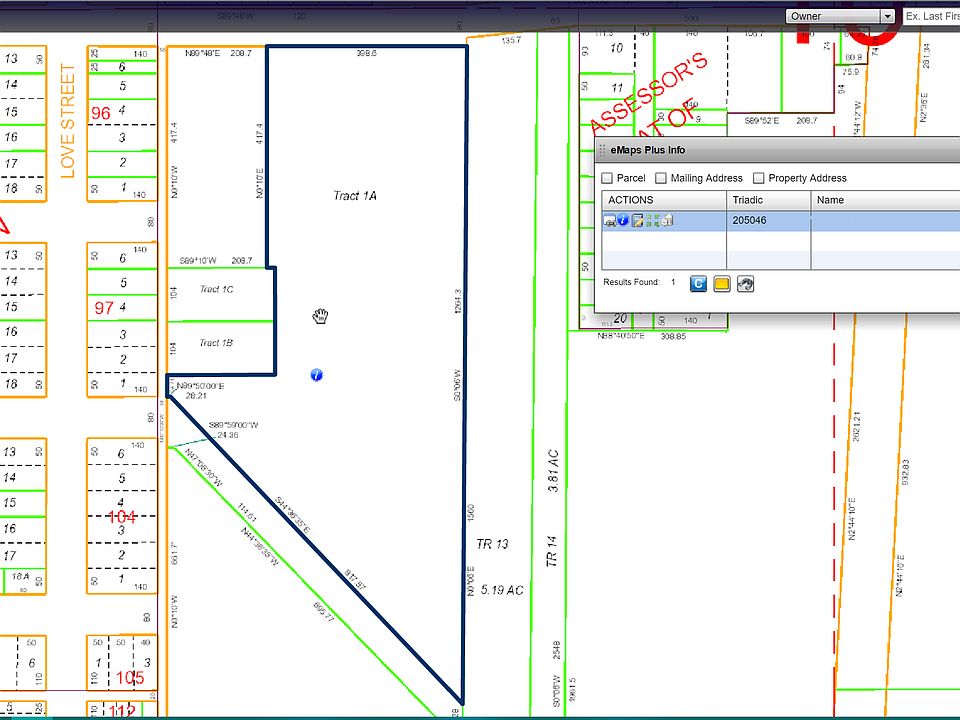Screen dimensions: 960x720
Task: Click the Tract 1C parcel label
Action: click(216, 289)
